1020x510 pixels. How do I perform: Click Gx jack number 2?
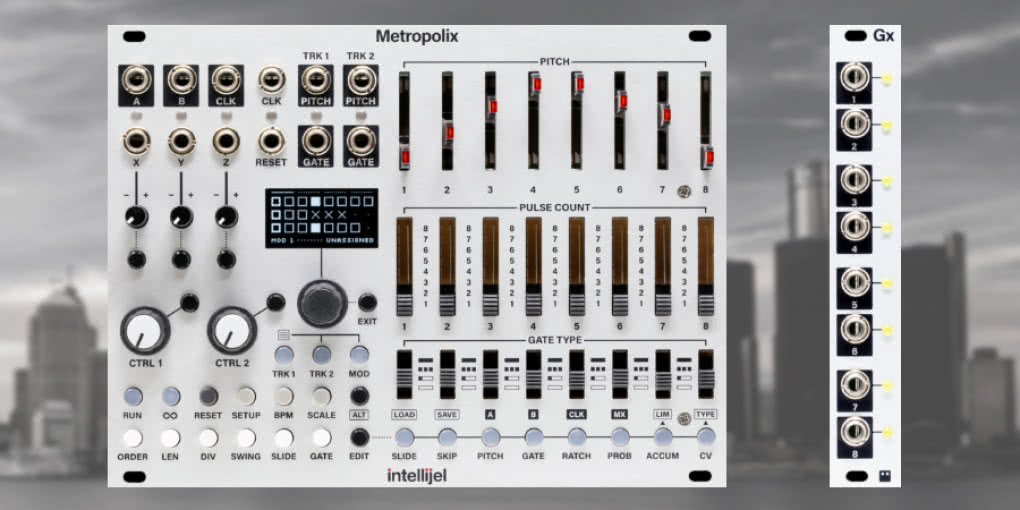[855, 124]
